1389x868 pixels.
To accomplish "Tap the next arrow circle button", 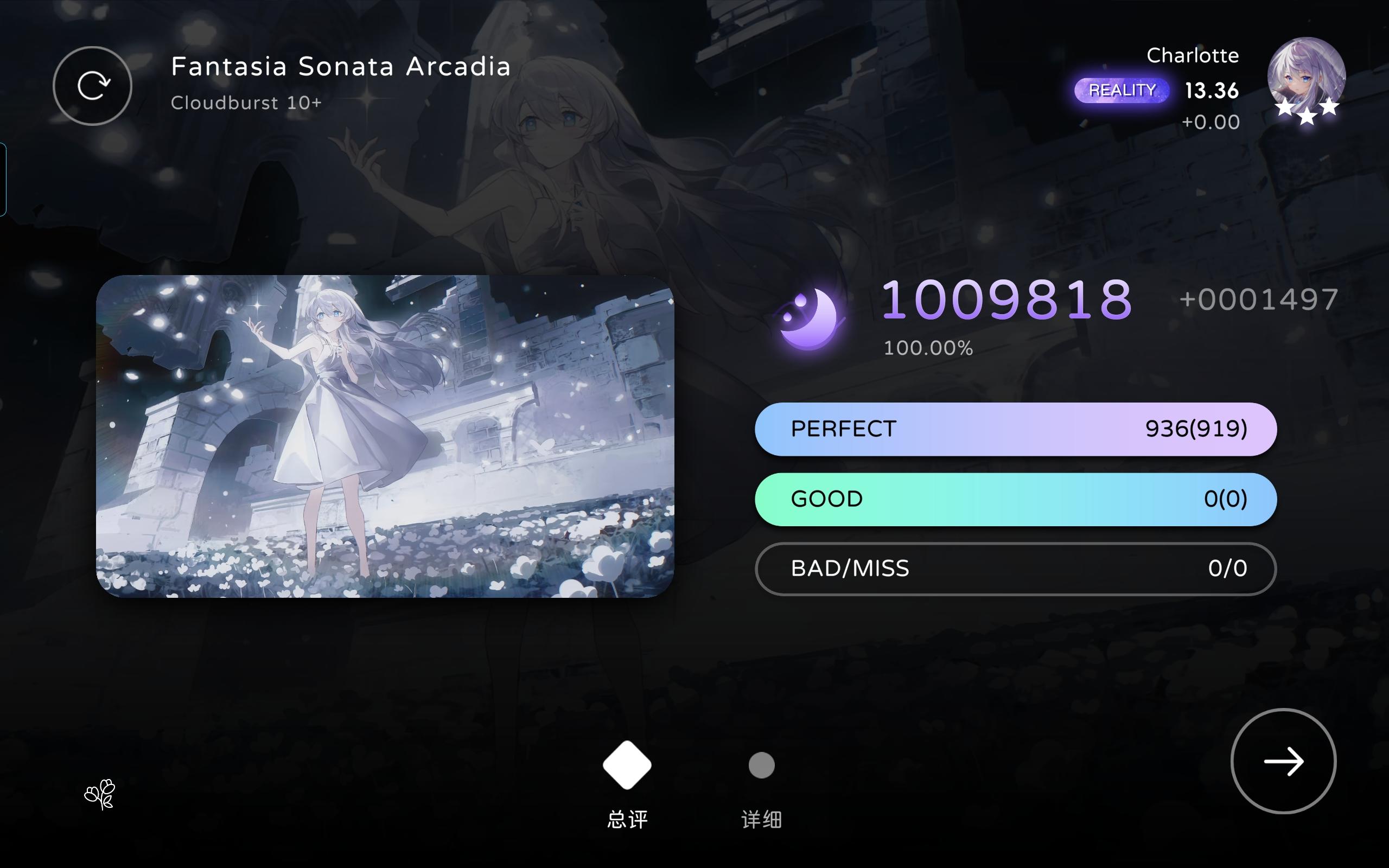I will point(1283,761).
